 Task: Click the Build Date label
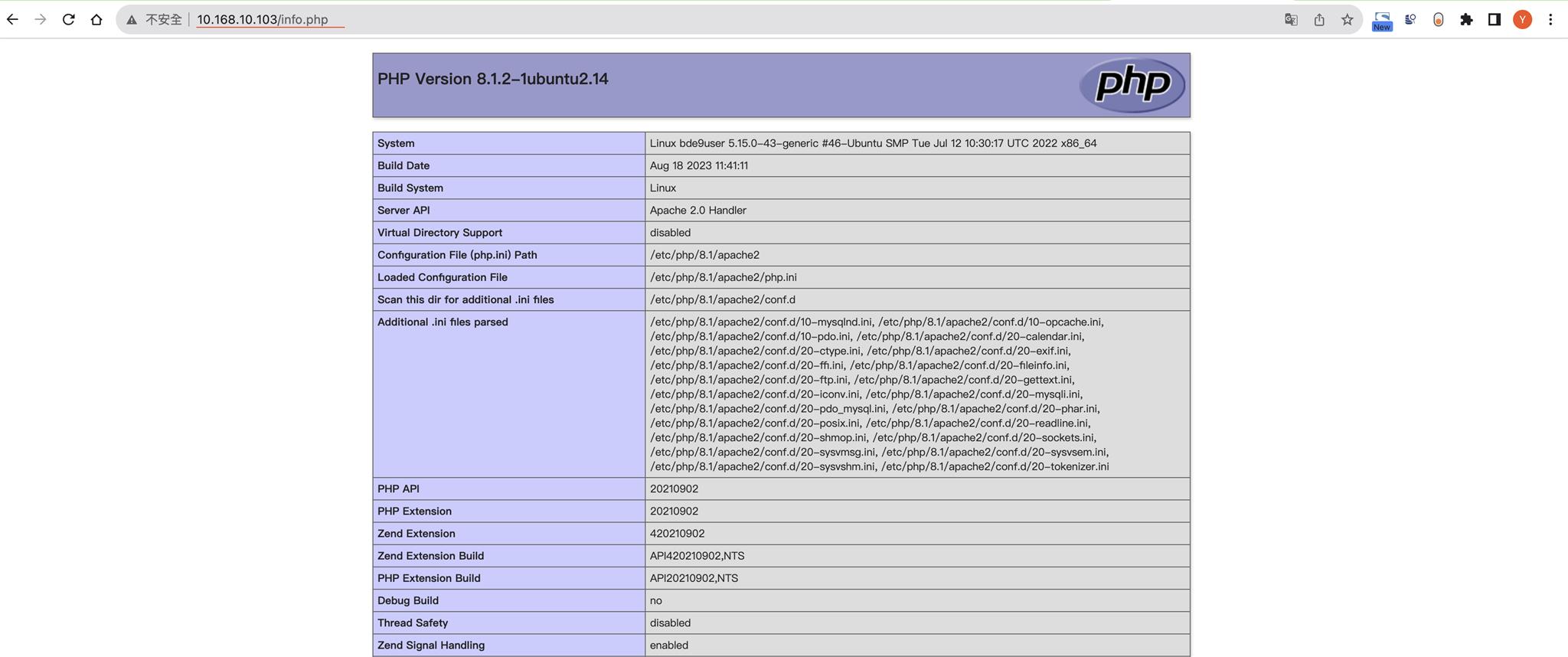(403, 165)
